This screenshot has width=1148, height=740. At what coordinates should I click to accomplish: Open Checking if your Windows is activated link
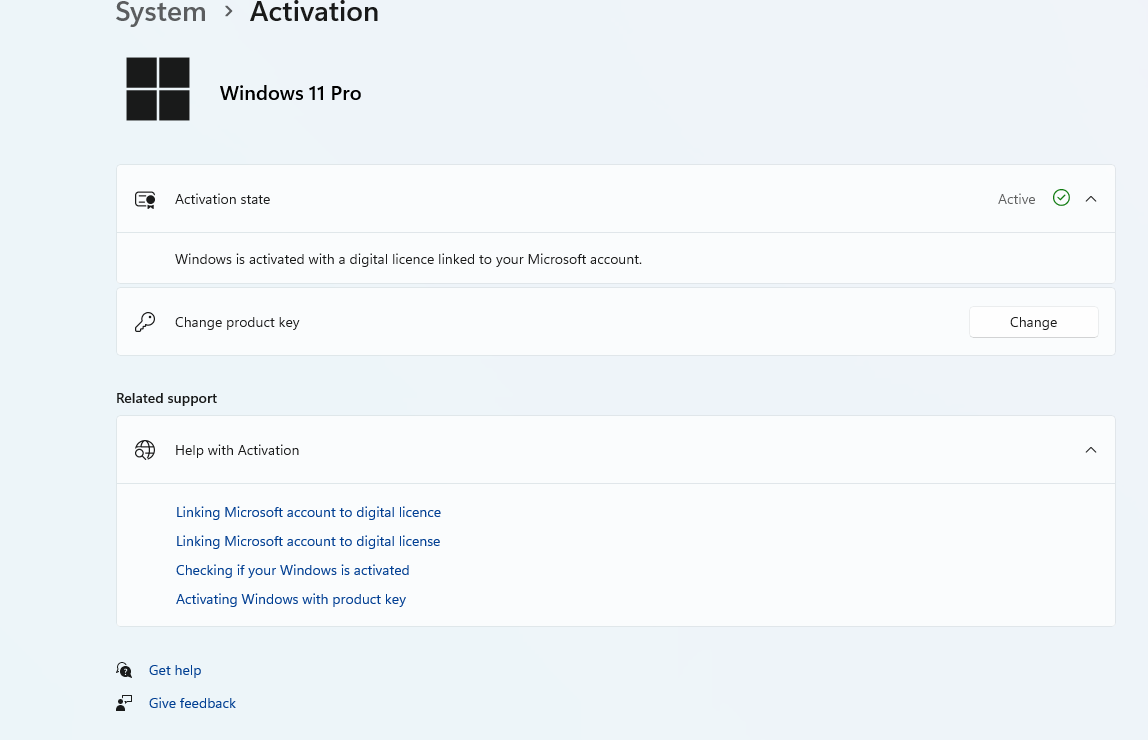click(292, 570)
